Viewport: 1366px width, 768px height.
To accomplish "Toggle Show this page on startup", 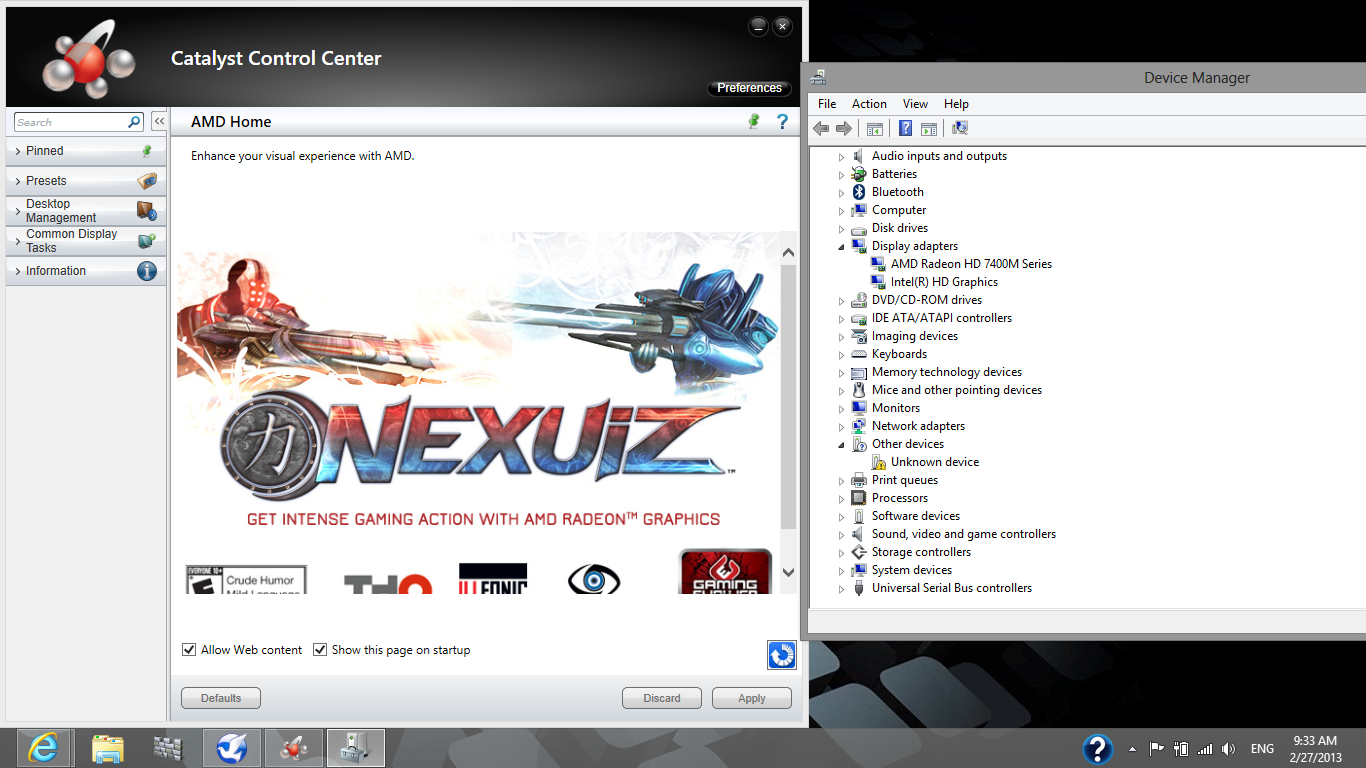I will click(x=320, y=650).
